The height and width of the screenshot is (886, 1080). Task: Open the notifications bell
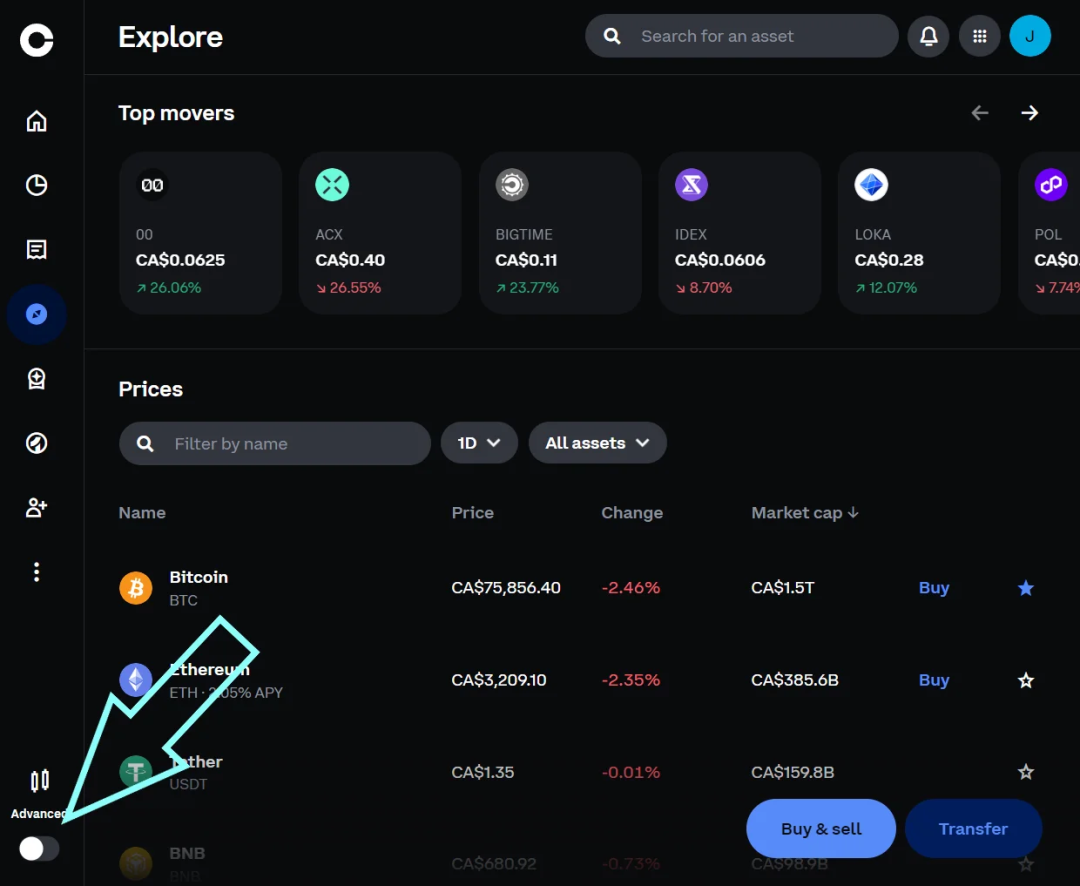click(928, 37)
